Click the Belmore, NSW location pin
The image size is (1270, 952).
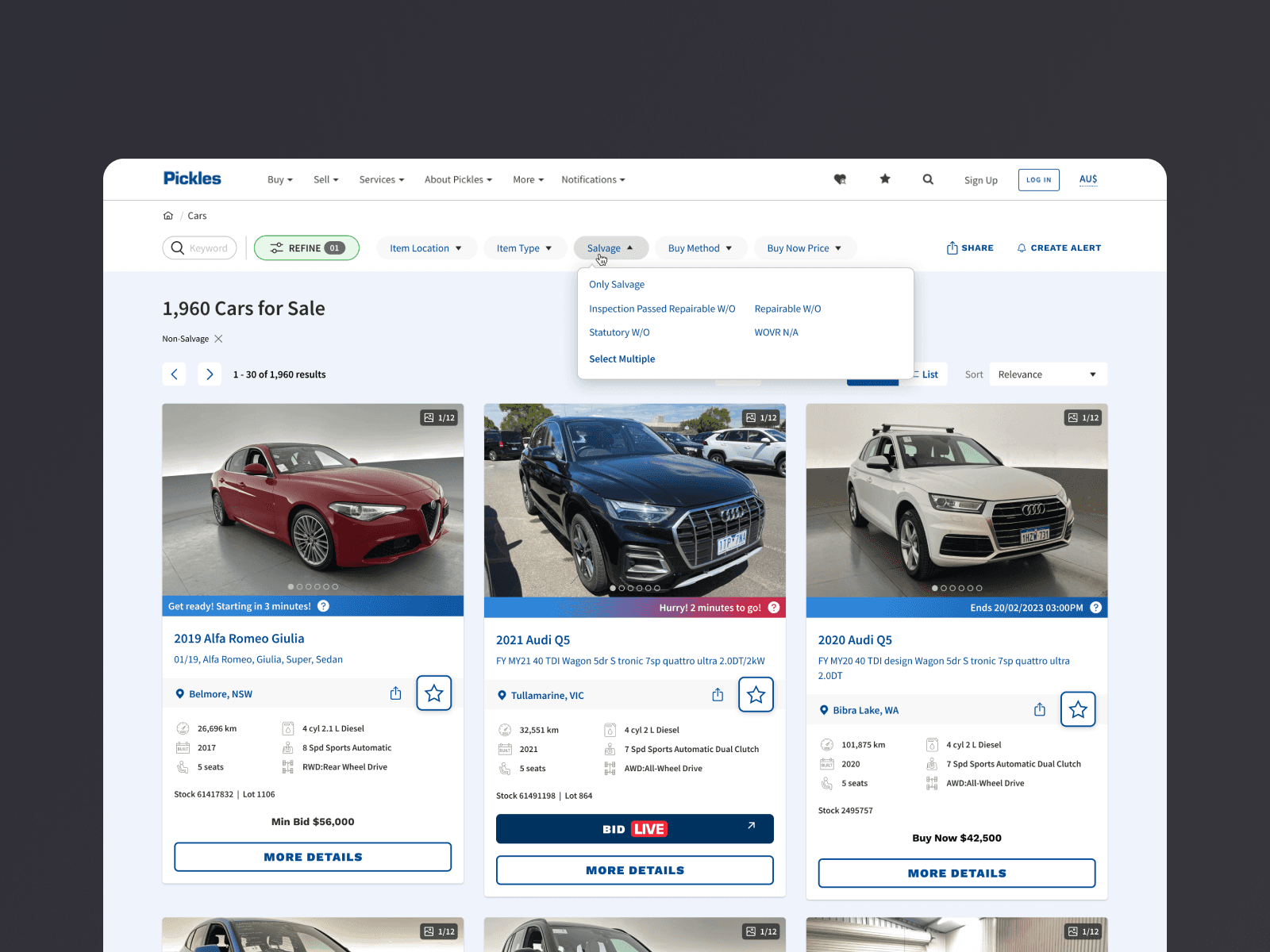(x=180, y=694)
